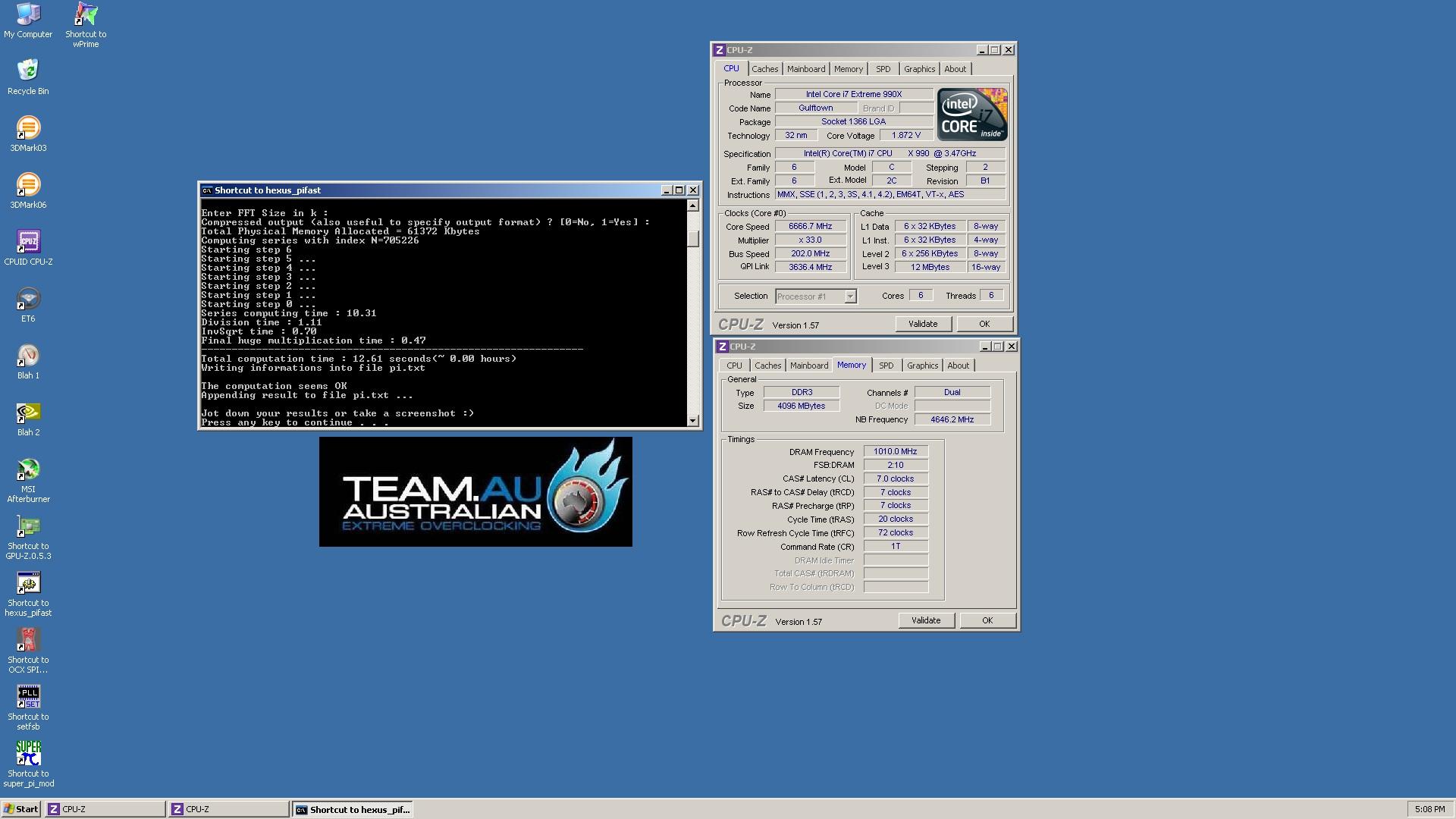Image resolution: width=1456 pixels, height=819 pixels.
Task: Click the console scrollbar up arrow
Action: pos(692,206)
